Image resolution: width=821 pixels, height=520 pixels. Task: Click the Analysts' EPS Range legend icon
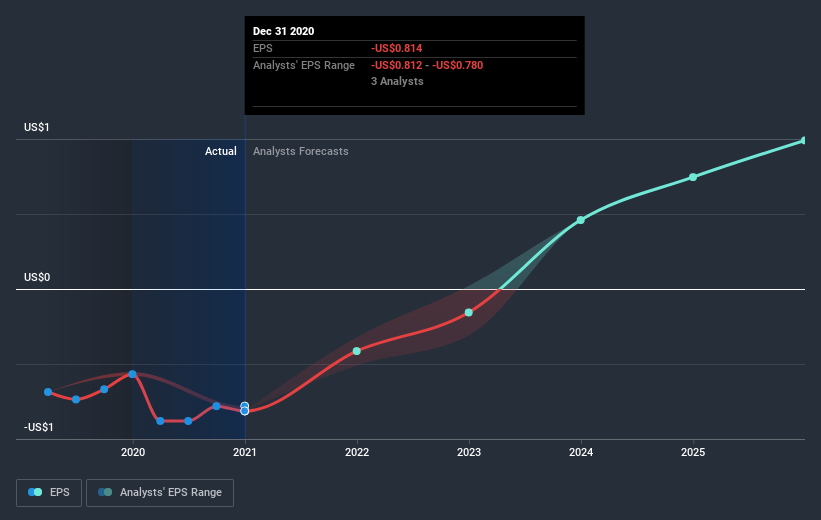tap(105, 492)
